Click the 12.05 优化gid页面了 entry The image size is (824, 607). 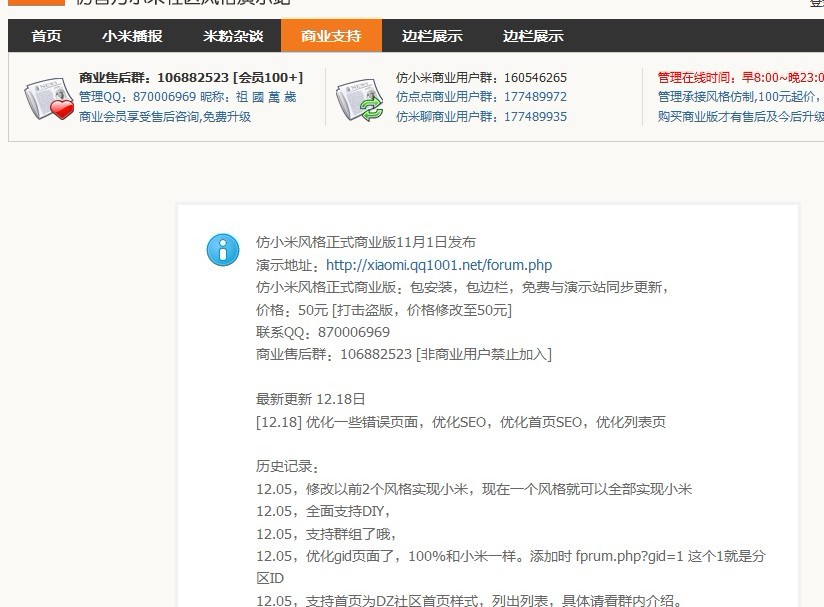pyautogui.click(x=511, y=567)
